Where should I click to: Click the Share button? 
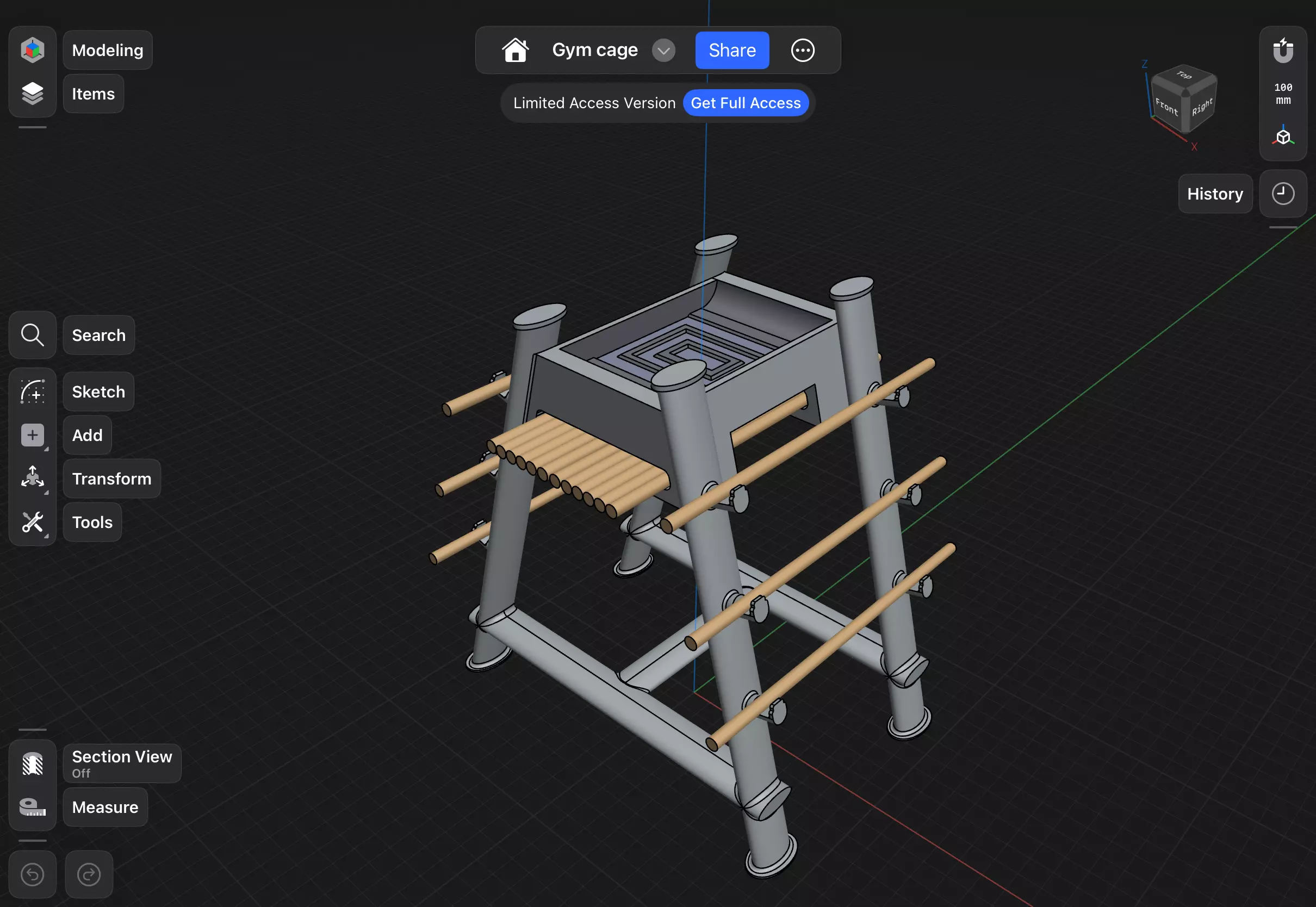click(732, 51)
